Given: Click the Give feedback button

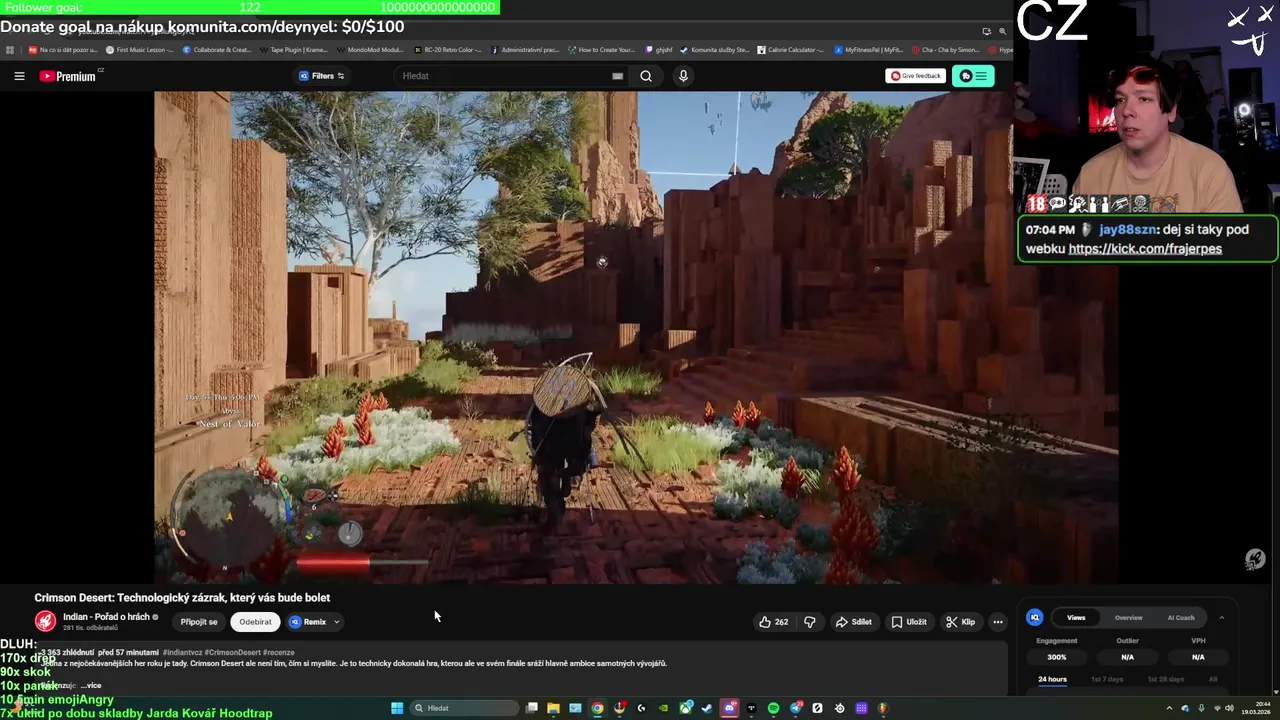Looking at the screenshot, I should [x=915, y=76].
